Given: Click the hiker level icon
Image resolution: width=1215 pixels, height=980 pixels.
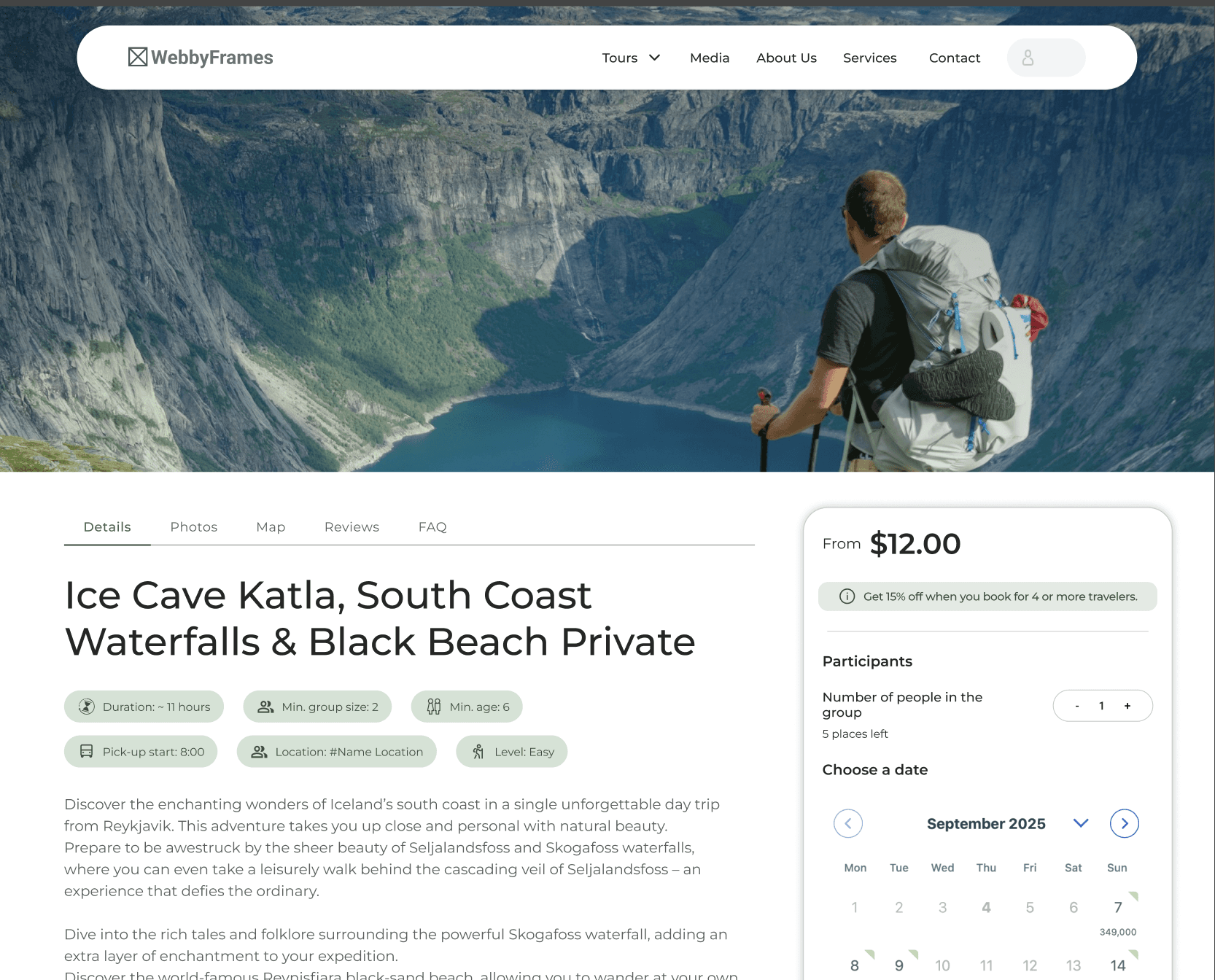Looking at the screenshot, I should click(478, 752).
